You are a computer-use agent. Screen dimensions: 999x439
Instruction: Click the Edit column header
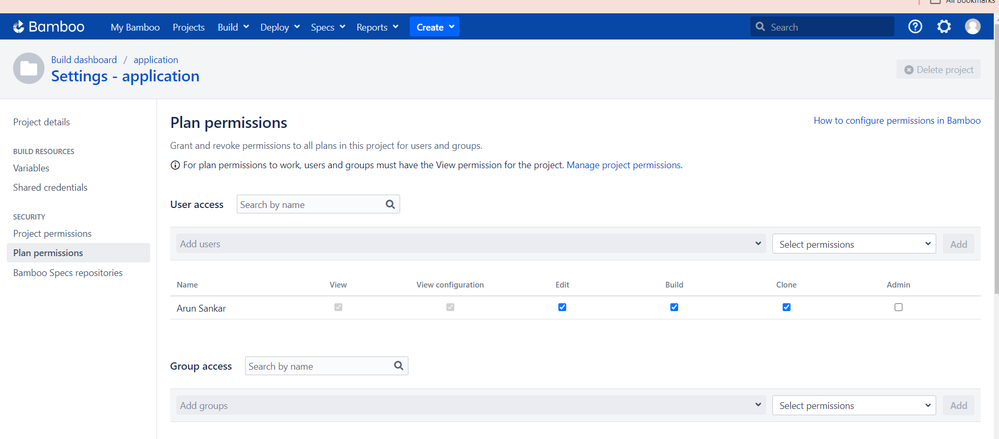click(562, 285)
